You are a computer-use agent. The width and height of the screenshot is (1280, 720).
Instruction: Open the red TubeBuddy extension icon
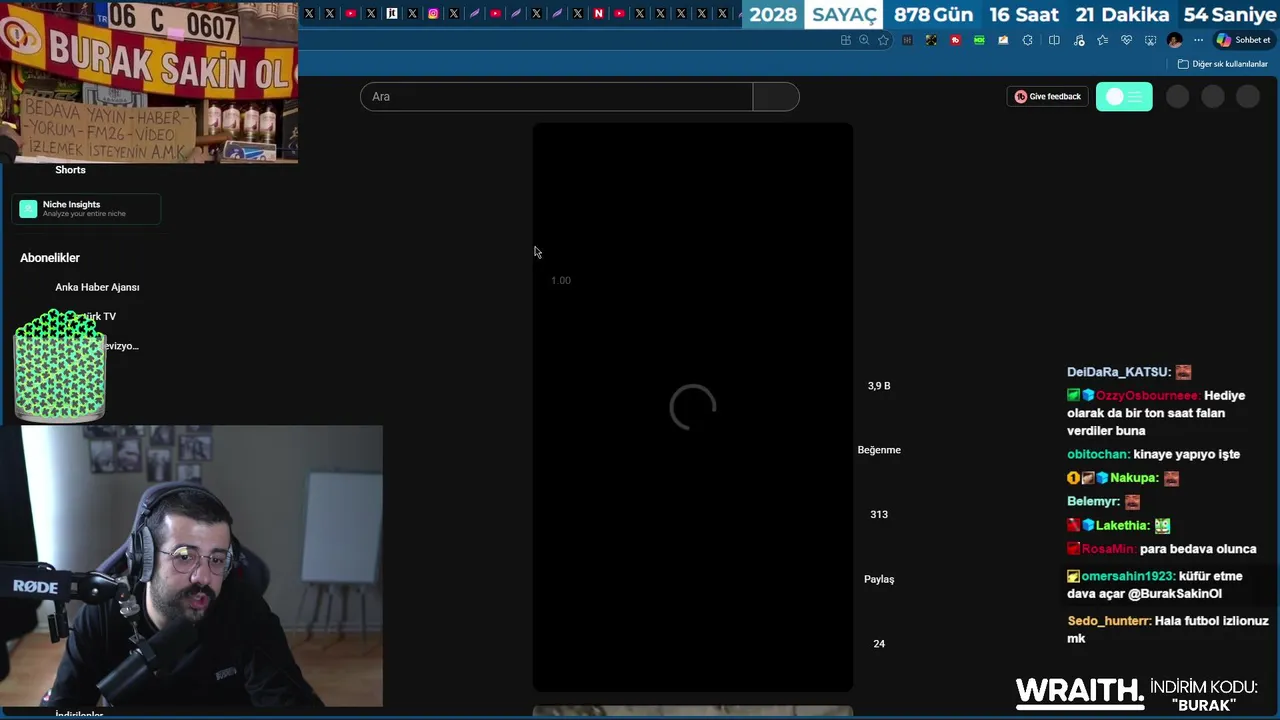point(955,40)
